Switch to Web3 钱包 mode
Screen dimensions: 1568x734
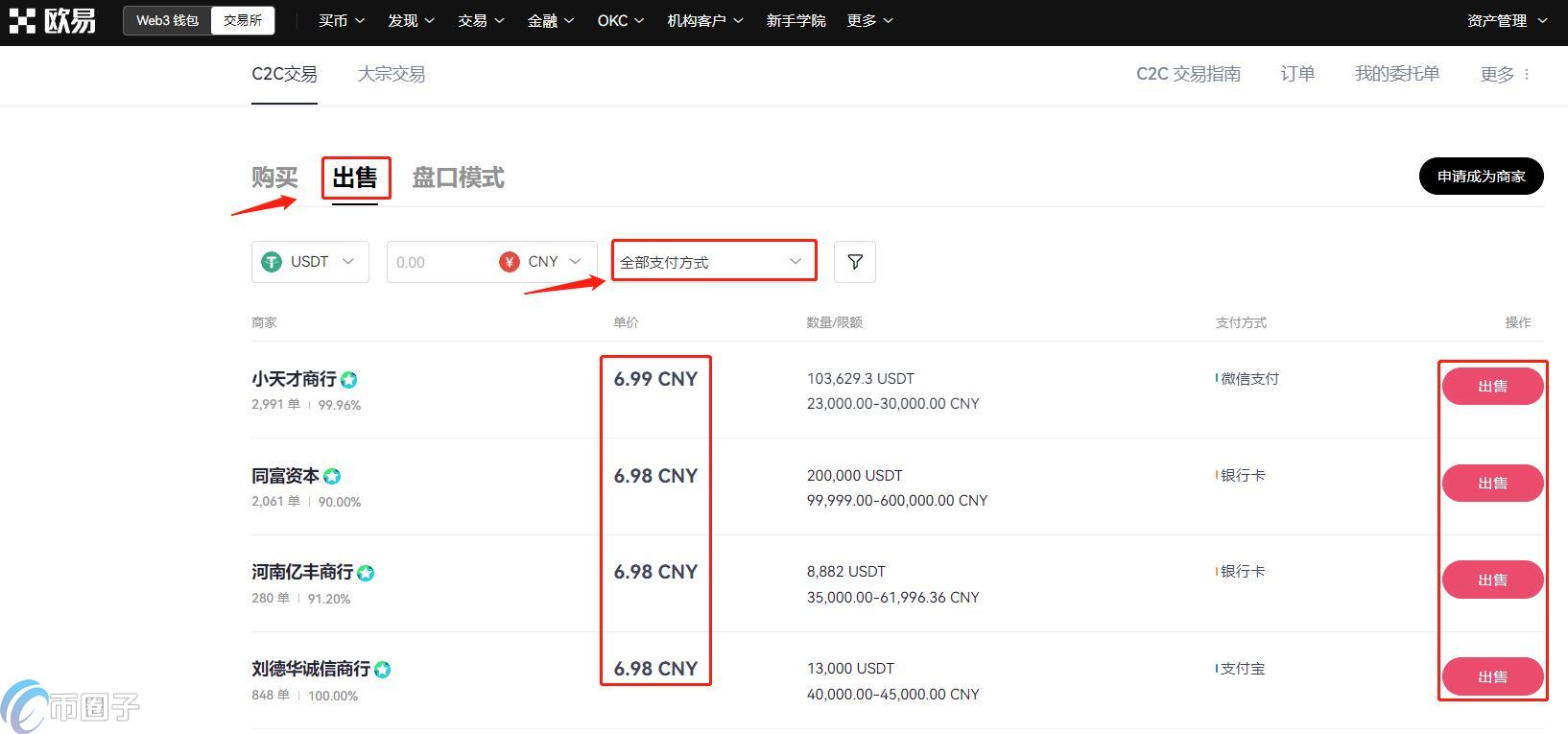pyautogui.click(x=168, y=20)
